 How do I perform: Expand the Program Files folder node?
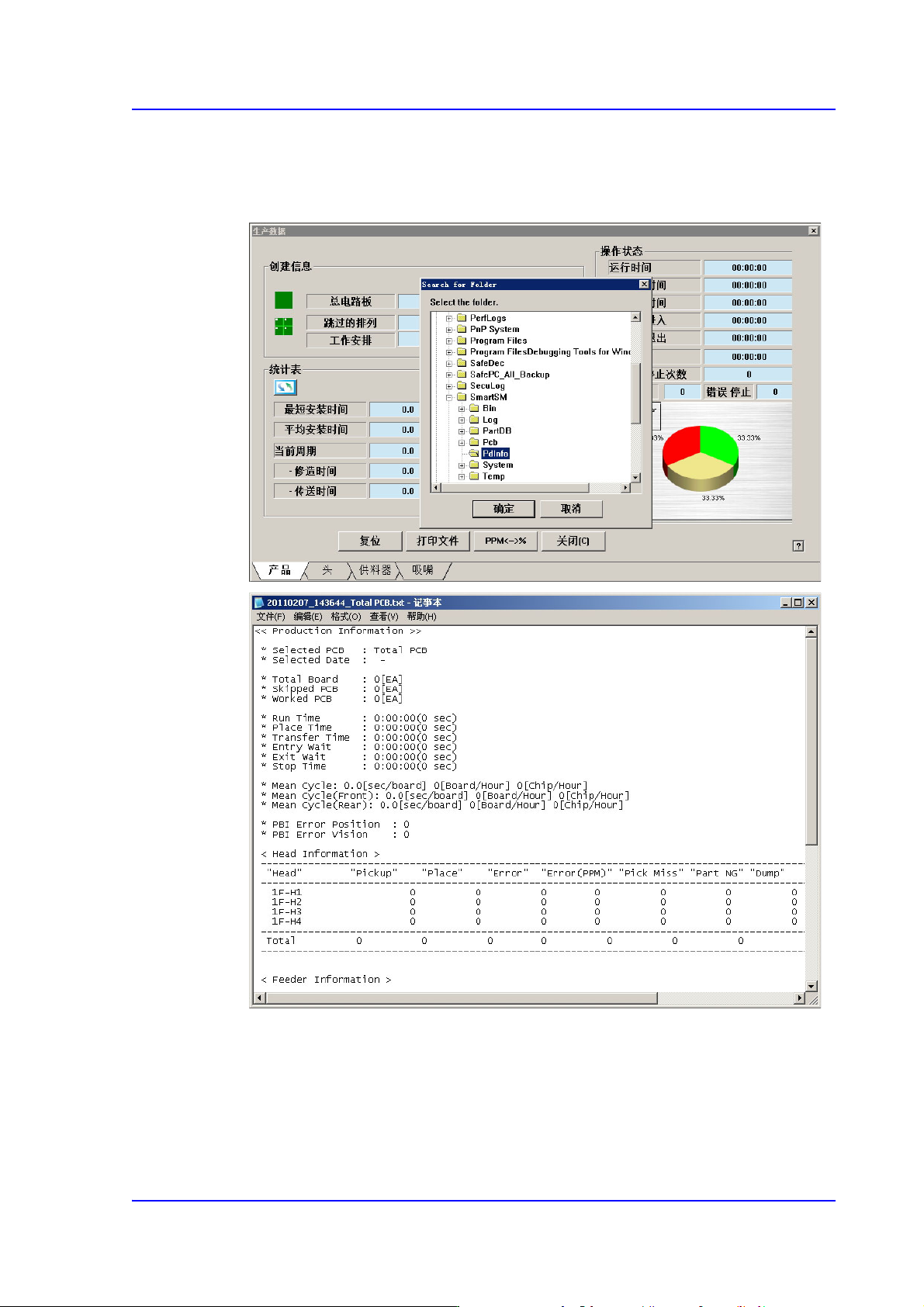[x=448, y=341]
